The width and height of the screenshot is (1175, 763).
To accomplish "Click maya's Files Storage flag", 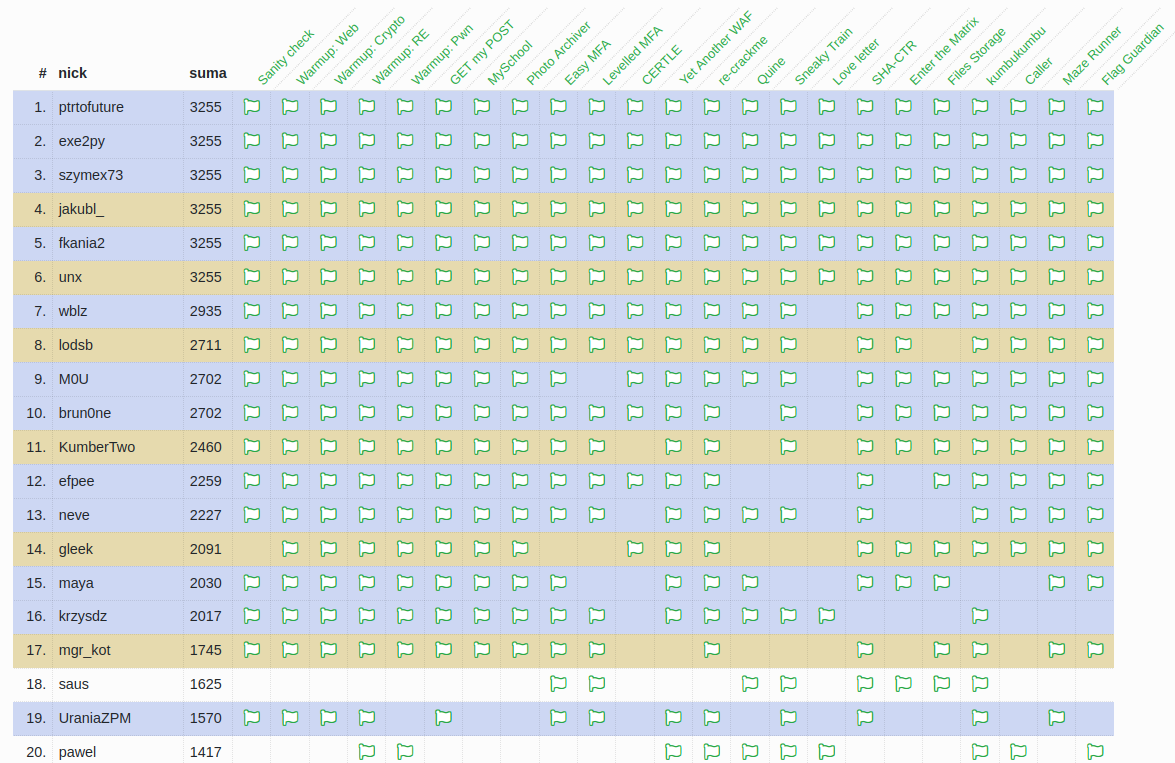I will point(942,582).
